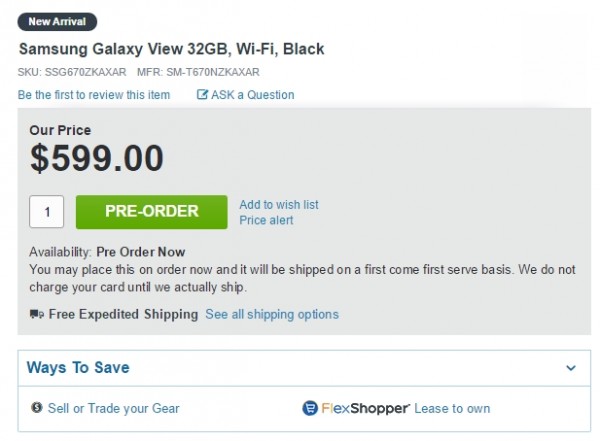Screen dimensions: 600x441
Task: Click the $599.00 price text
Action: 97,158
